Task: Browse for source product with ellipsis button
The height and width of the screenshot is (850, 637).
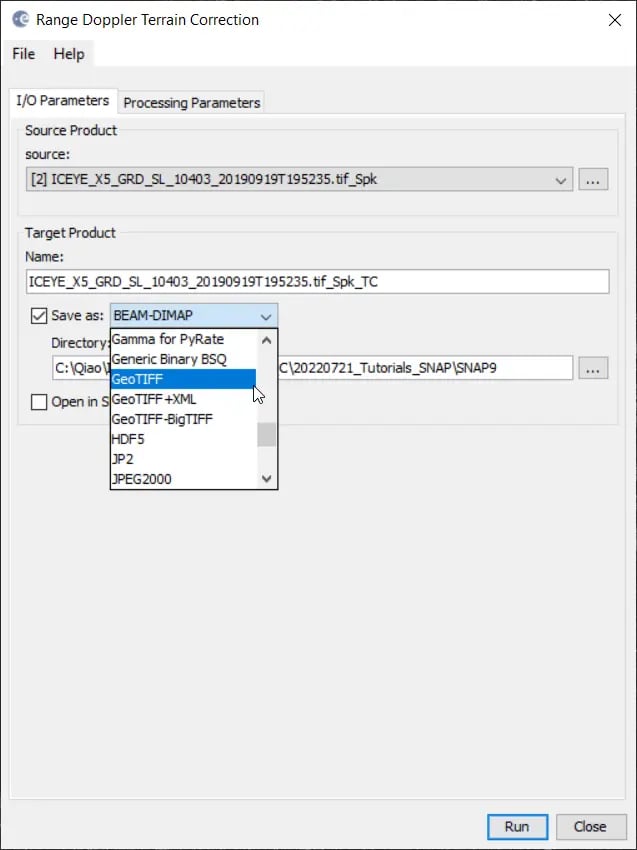Action: pyautogui.click(x=593, y=179)
